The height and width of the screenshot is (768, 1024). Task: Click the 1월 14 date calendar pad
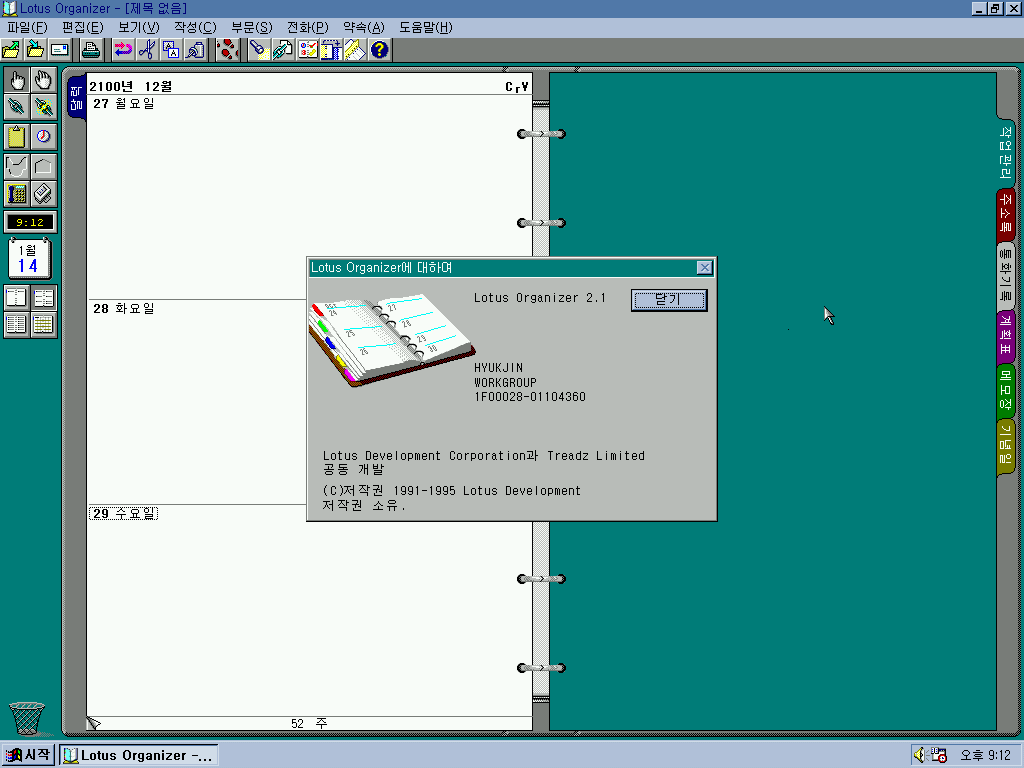(29, 259)
